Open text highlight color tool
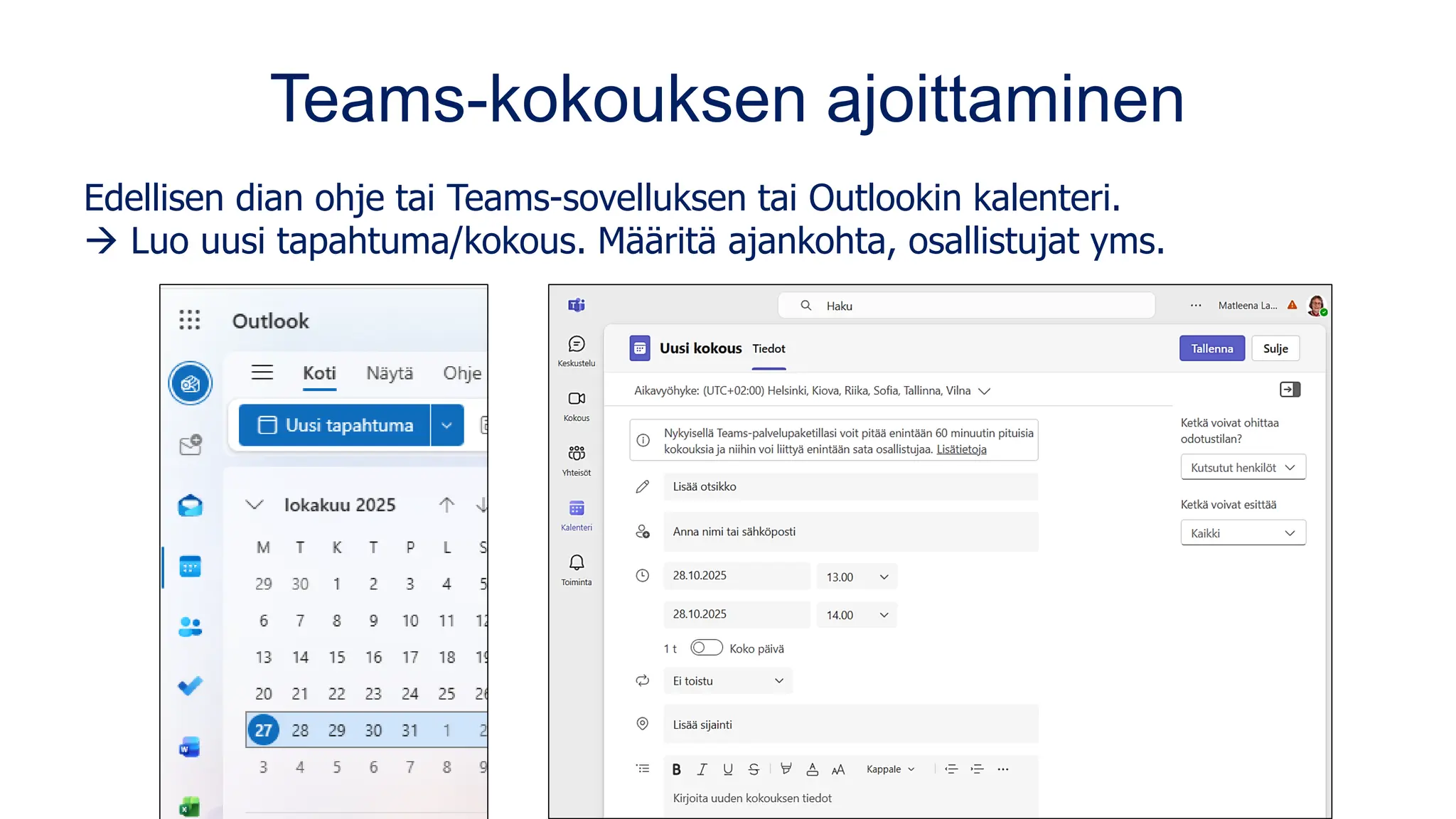 pyautogui.click(x=786, y=769)
